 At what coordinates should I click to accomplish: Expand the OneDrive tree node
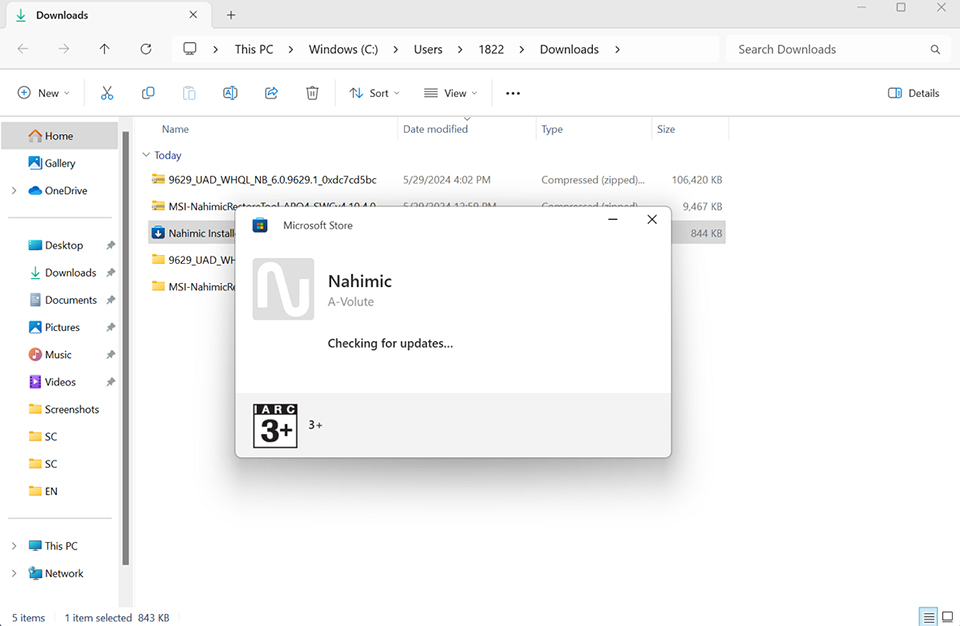point(14,190)
